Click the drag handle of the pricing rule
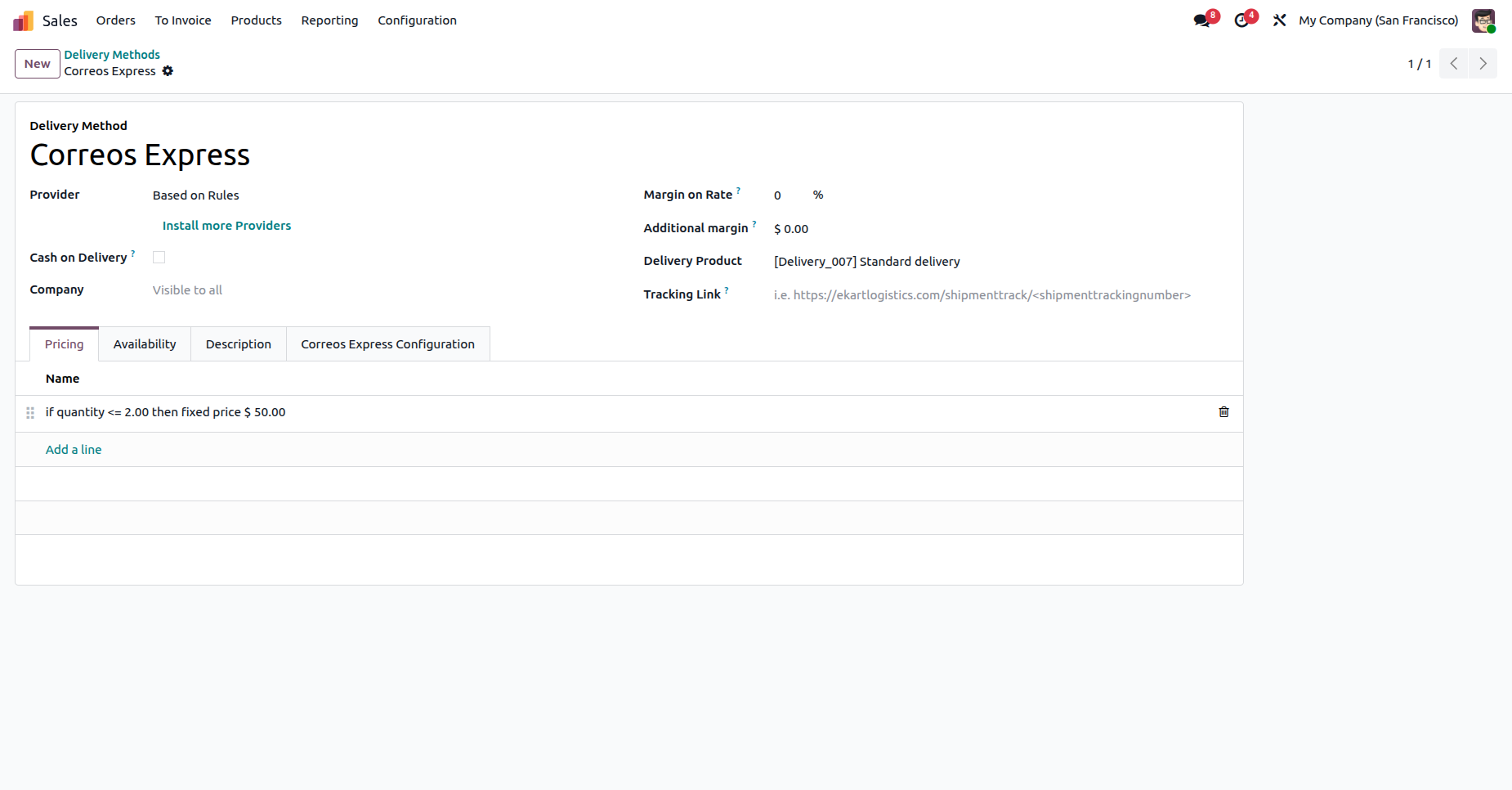This screenshot has height=790, width=1512. click(30, 413)
